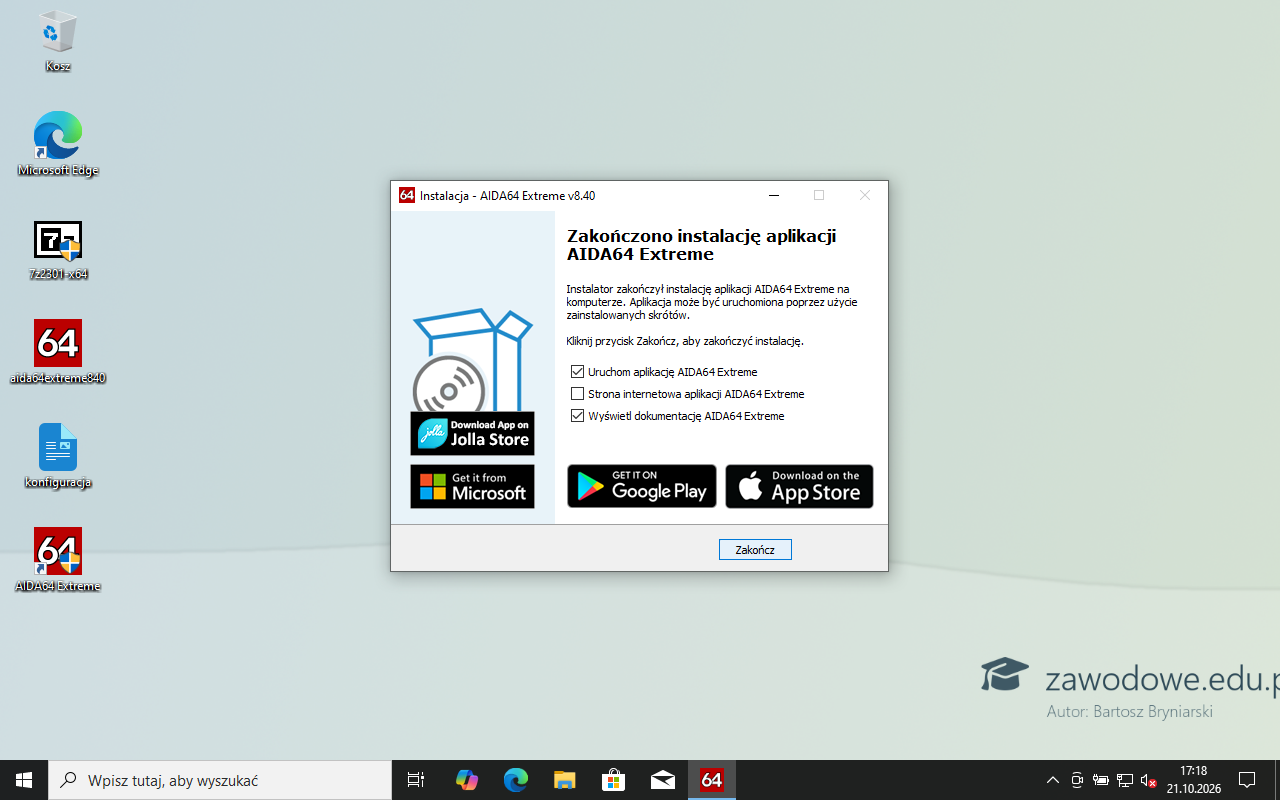Image resolution: width=1280 pixels, height=800 pixels.
Task: Open the App Store download badge
Action: (x=799, y=486)
